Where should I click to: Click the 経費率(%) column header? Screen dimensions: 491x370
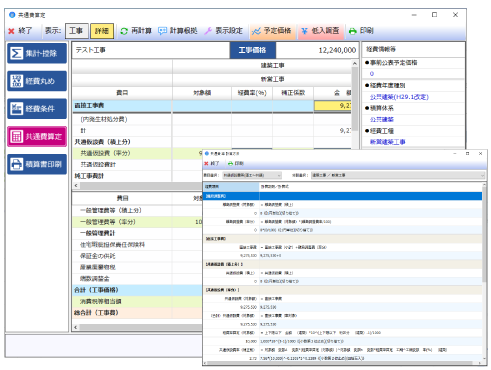(252, 93)
